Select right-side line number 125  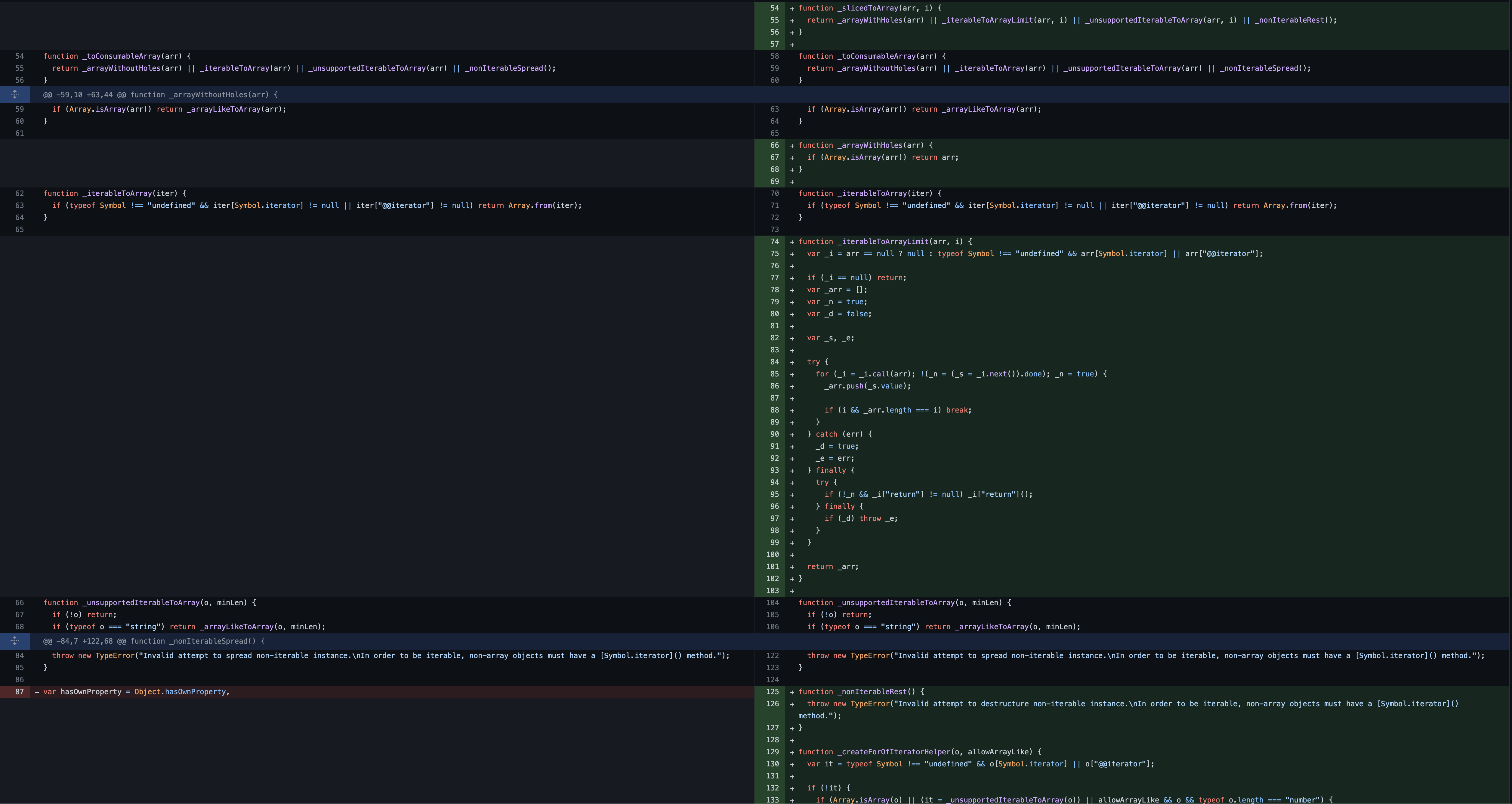773,692
